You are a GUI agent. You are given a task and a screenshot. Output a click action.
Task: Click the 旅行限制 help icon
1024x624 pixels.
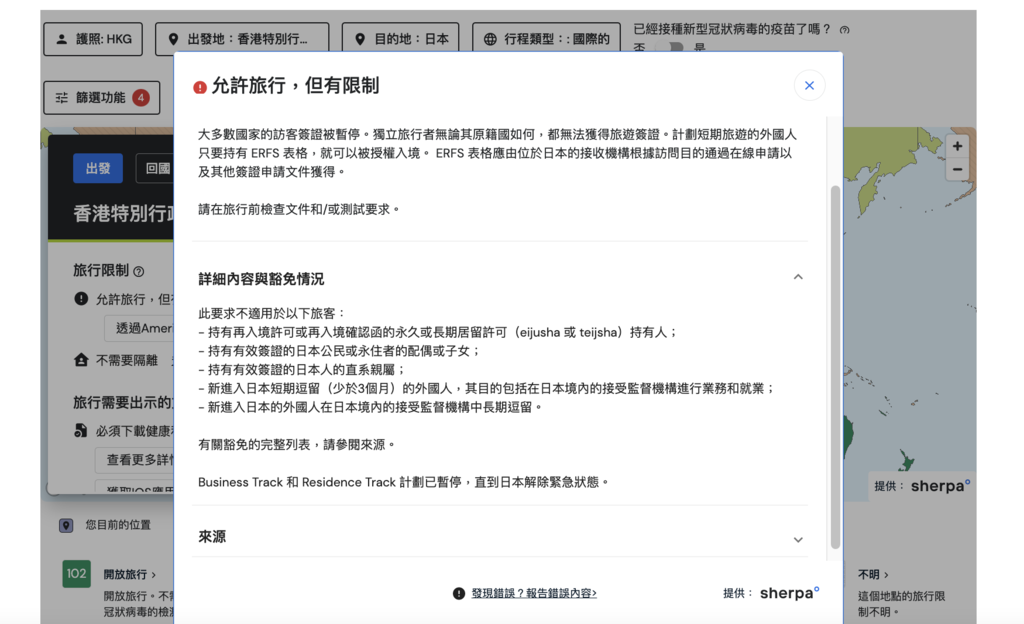pos(138,272)
